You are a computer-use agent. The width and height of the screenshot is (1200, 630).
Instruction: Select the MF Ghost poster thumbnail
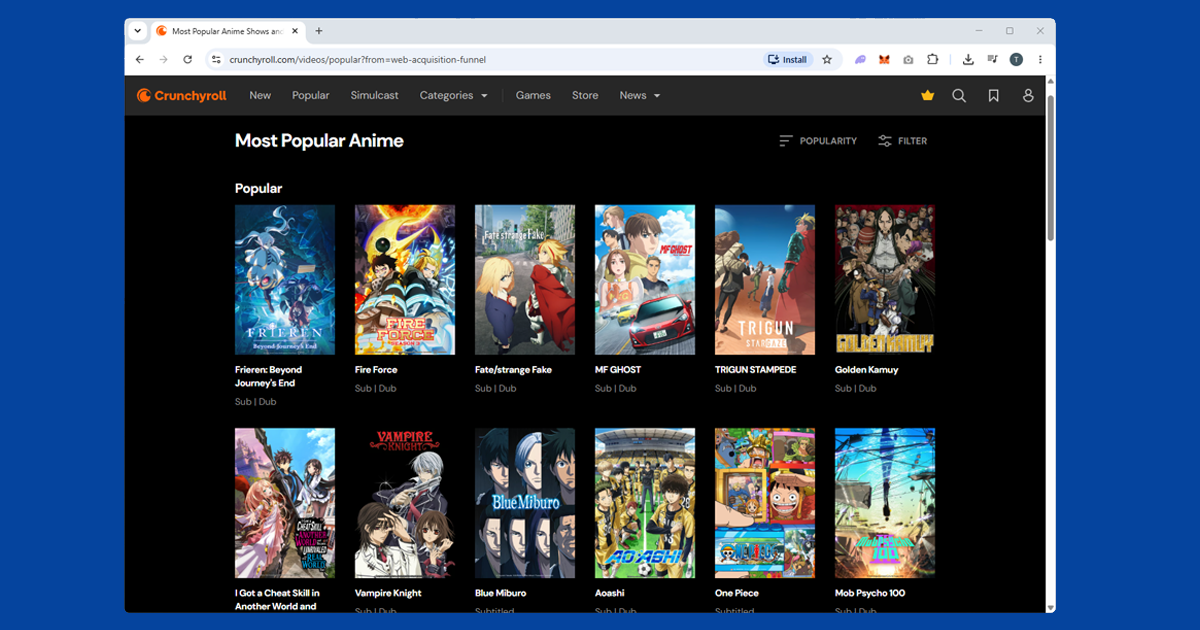point(645,280)
